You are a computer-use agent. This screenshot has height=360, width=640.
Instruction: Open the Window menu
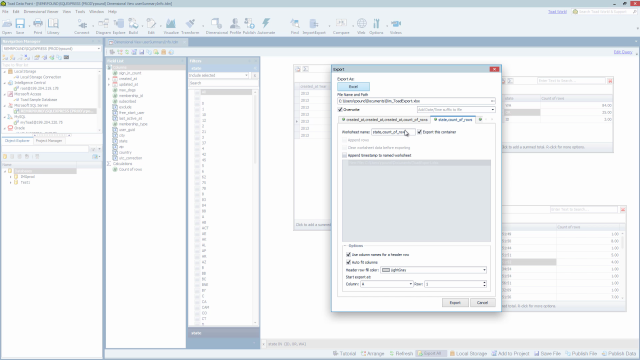[x=96, y=11]
